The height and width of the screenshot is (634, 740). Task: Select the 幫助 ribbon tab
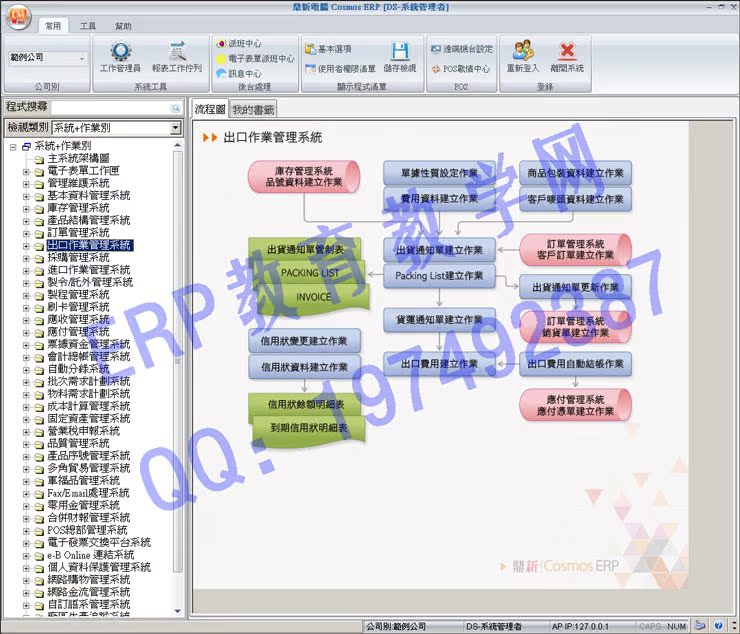(x=123, y=26)
